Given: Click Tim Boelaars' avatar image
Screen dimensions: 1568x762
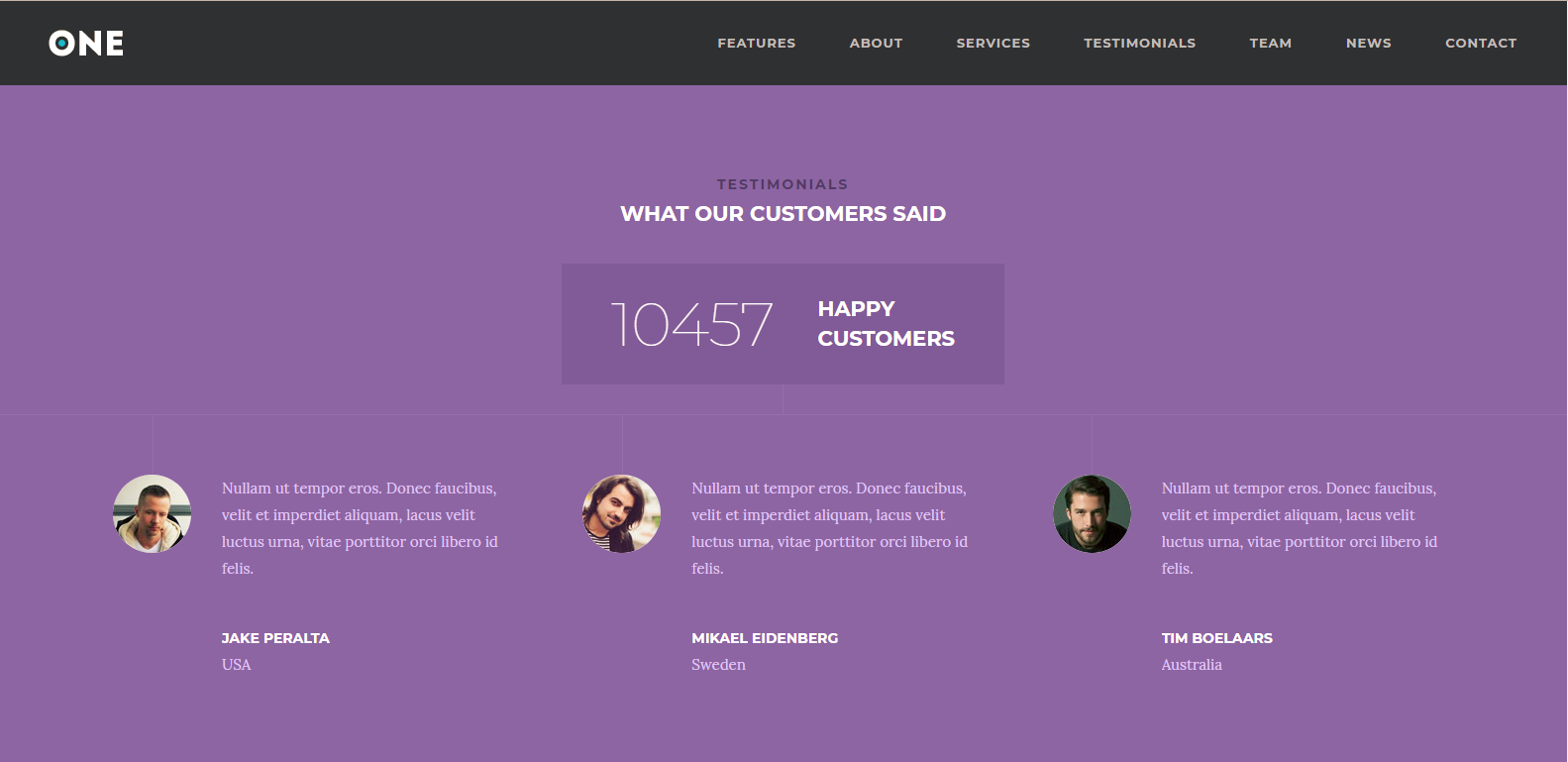Looking at the screenshot, I should 1092,513.
